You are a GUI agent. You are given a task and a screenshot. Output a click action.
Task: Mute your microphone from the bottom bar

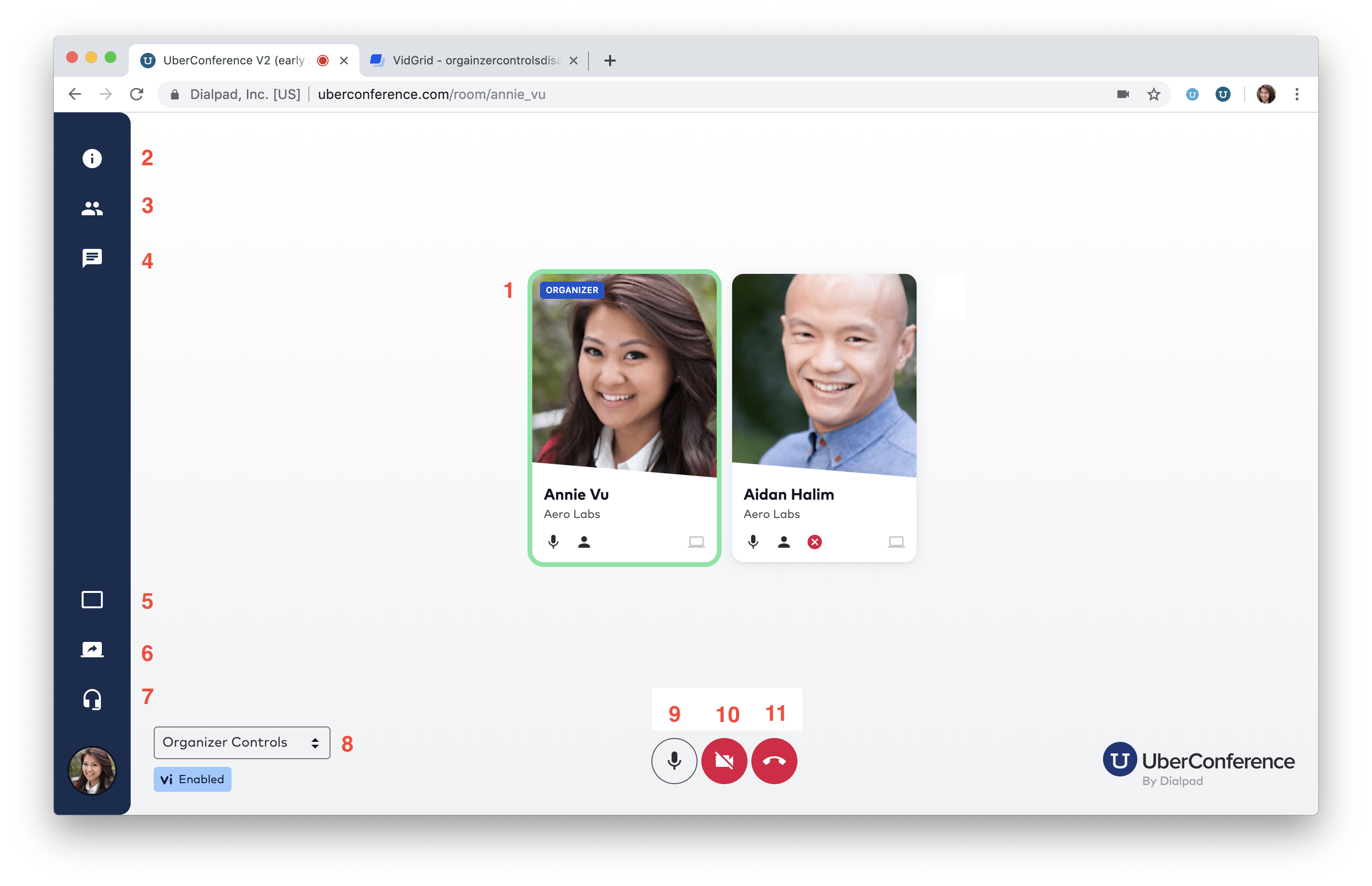tap(674, 761)
